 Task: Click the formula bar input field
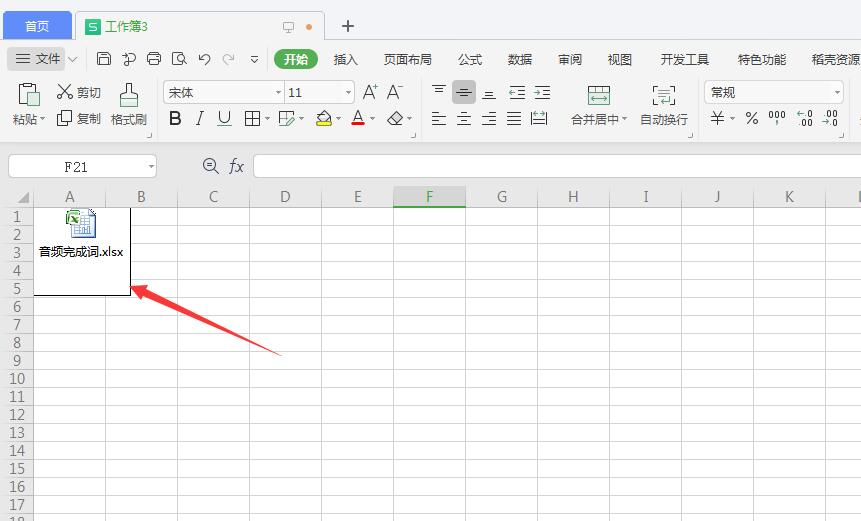[557, 166]
